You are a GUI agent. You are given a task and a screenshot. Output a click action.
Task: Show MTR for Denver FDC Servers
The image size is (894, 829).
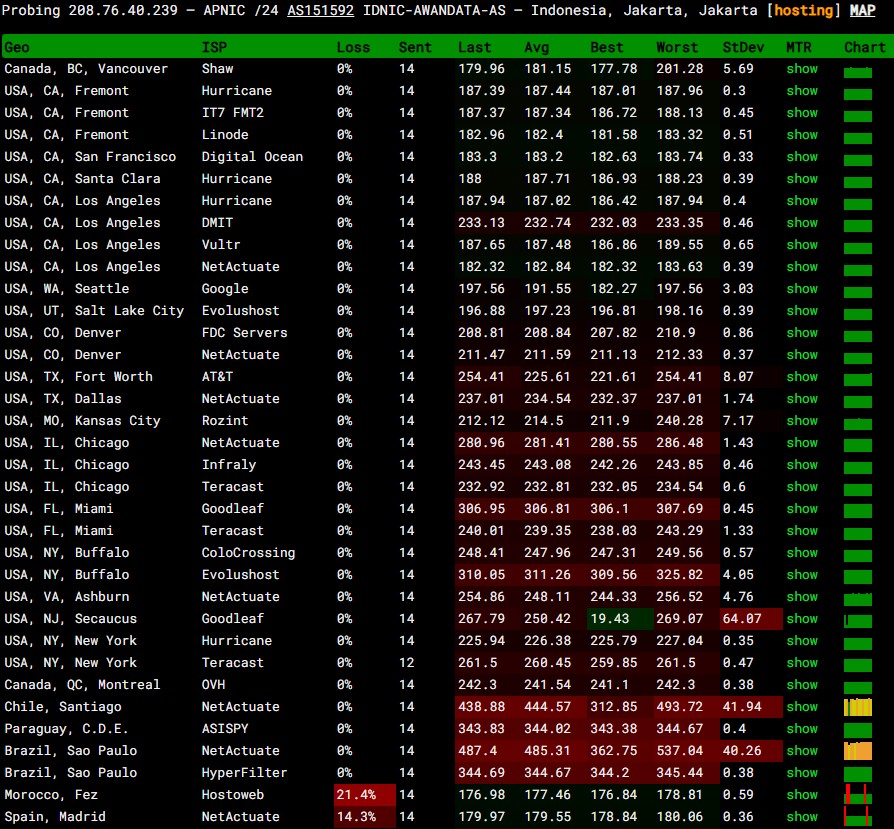[x=802, y=333]
